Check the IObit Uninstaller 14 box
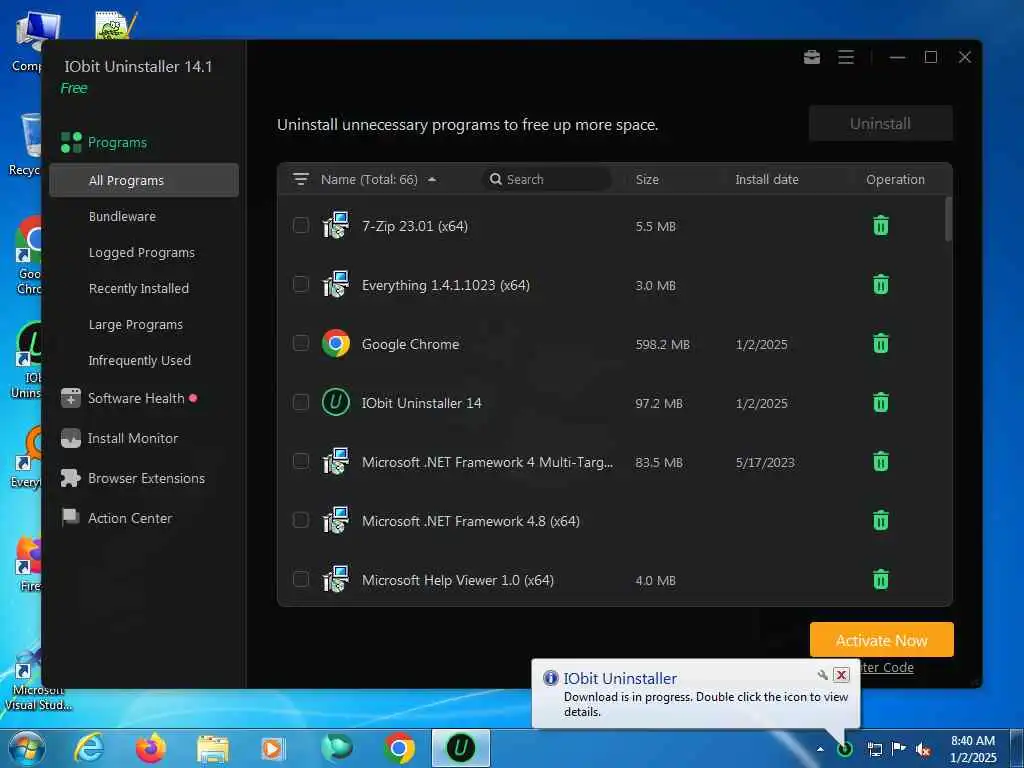1024x768 pixels. (300, 402)
